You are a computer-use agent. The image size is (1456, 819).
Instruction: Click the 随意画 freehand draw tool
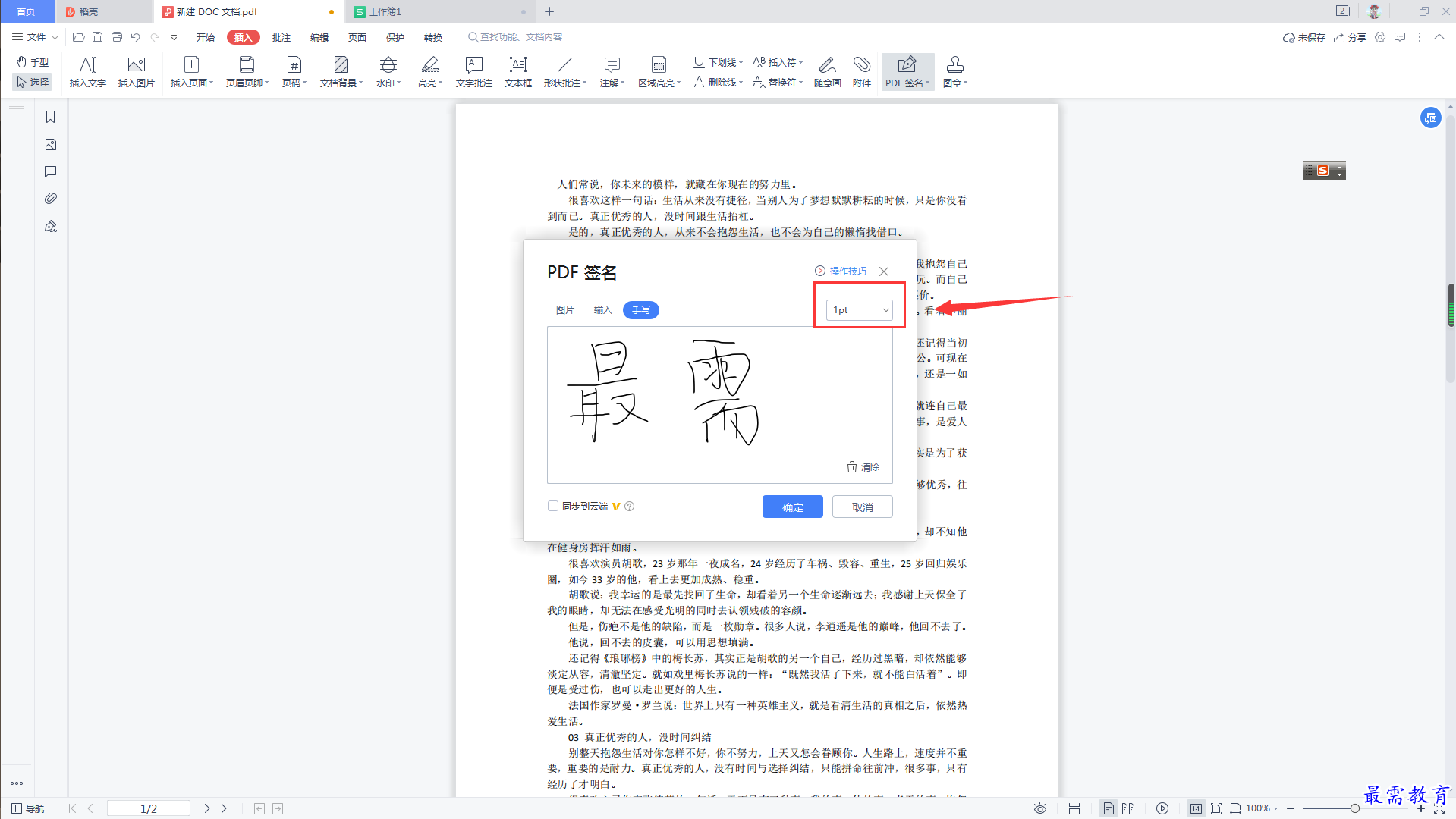click(828, 72)
